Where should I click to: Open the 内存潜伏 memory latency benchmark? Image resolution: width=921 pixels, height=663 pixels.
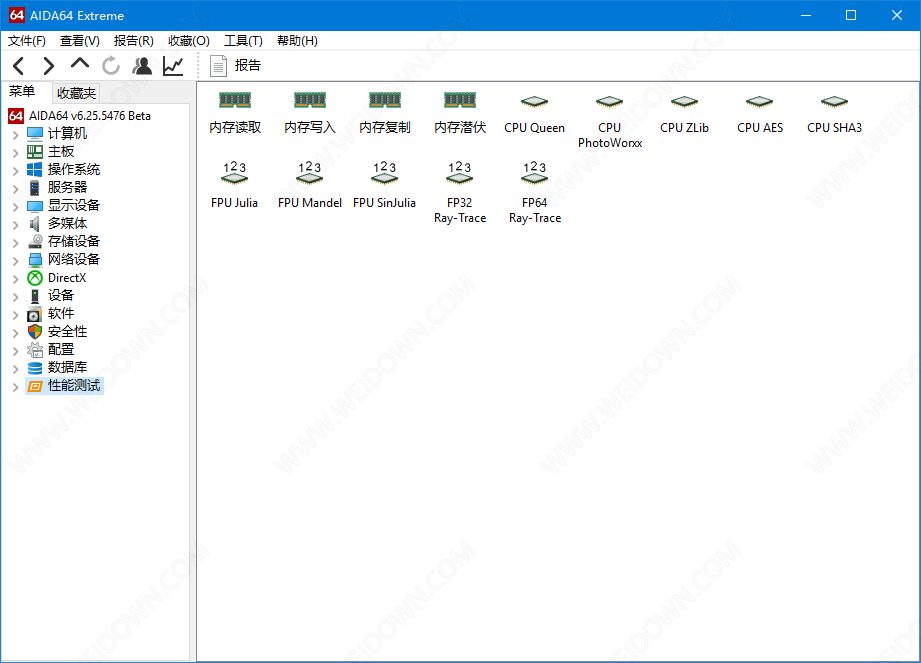[460, 113]
